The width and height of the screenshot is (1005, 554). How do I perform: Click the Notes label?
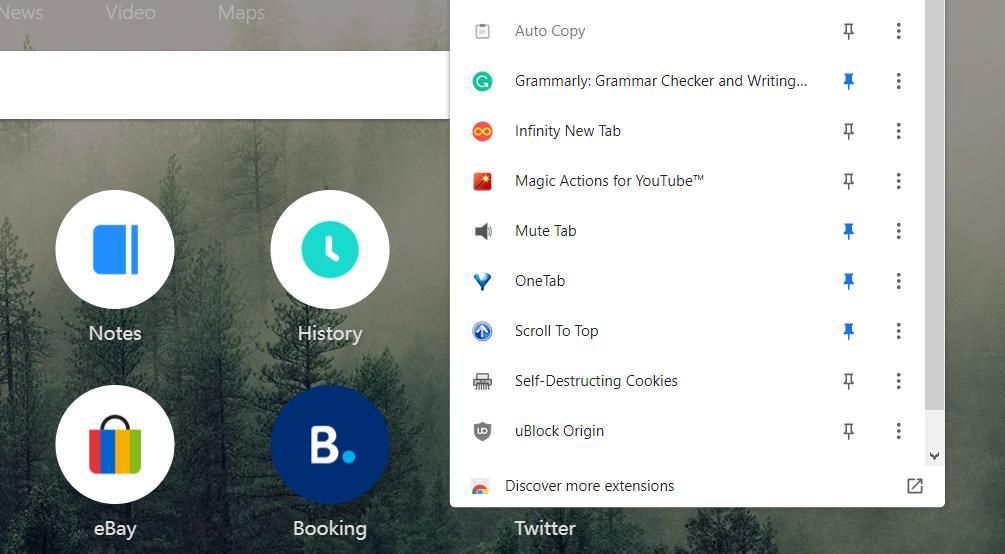click(115, 333)
